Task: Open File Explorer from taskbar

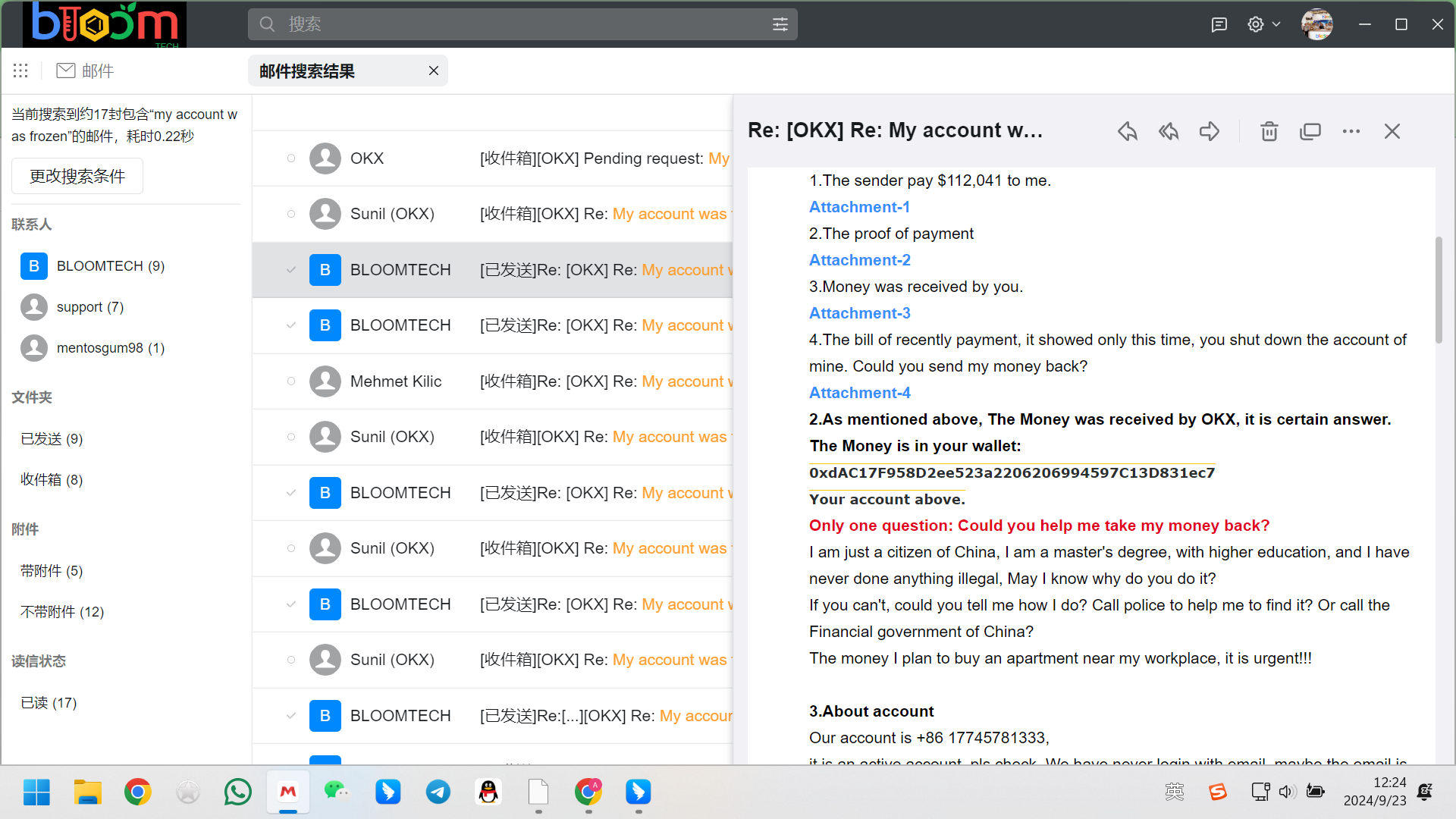Action: 87,792
